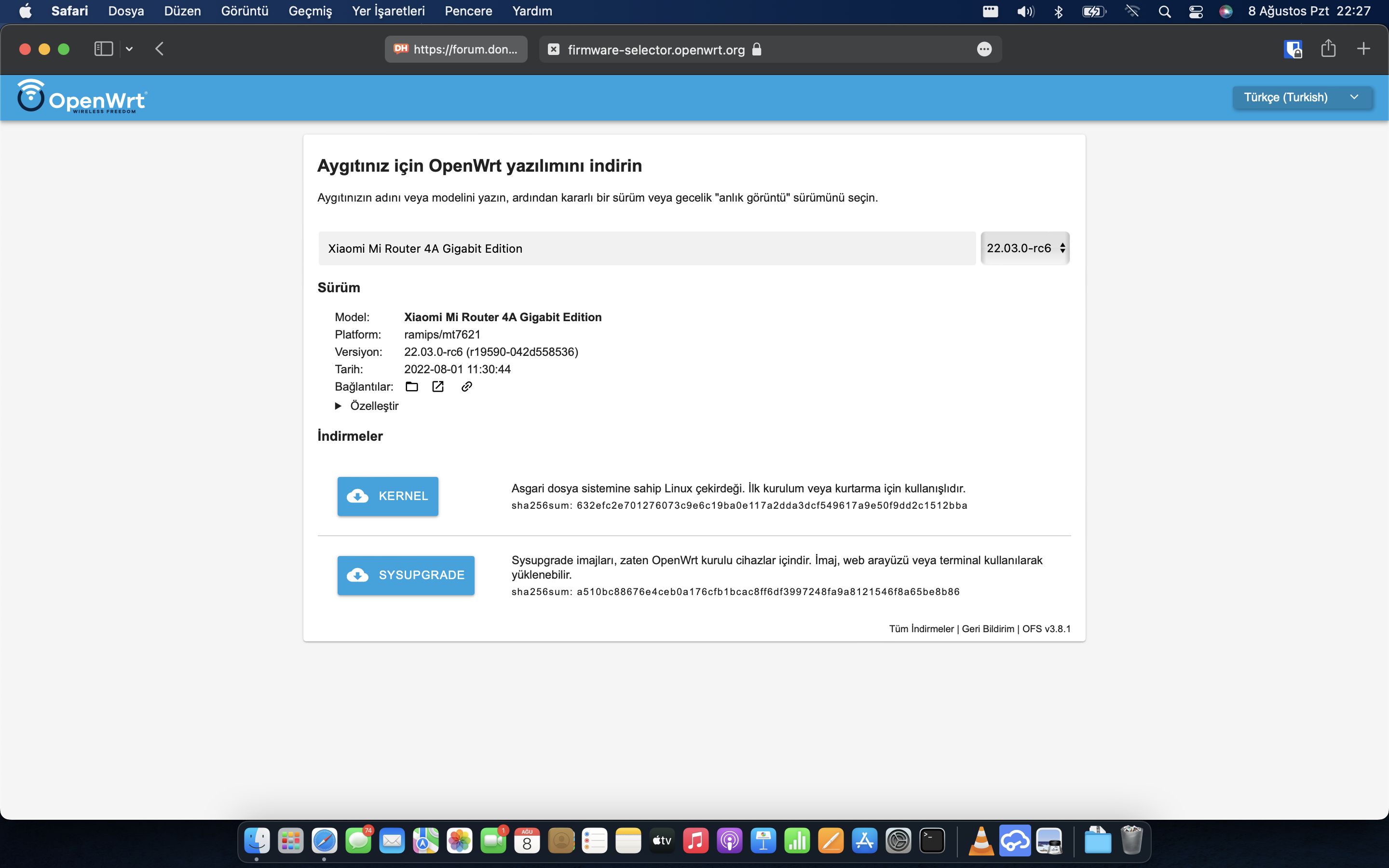Image resolution: width=1389 pixels, height=868 pixels.
Task: Open the Türkçe (Turkish) language dropdown
Action: tap(1302, 97)
